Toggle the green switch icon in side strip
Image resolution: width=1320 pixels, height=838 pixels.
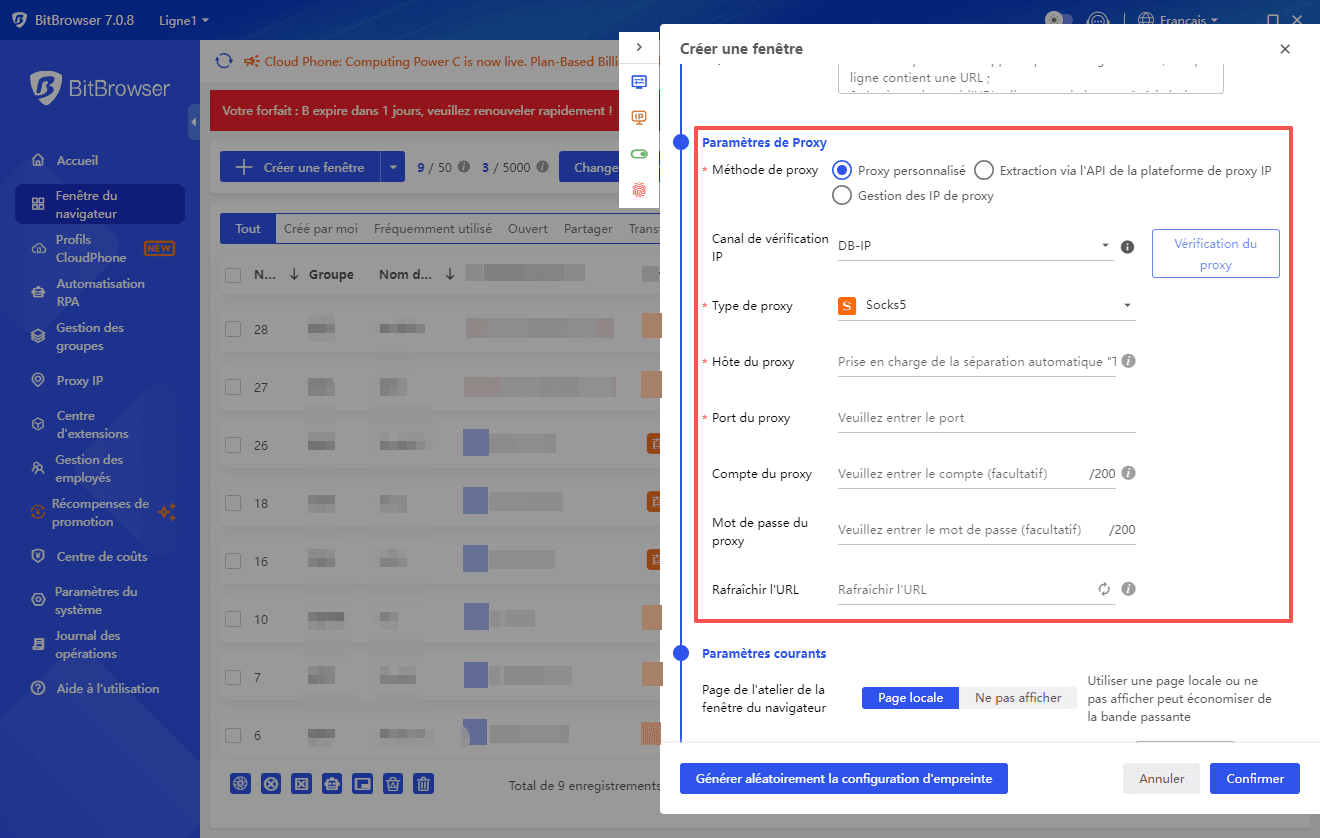pyautogui.click(x=640, y=153)
